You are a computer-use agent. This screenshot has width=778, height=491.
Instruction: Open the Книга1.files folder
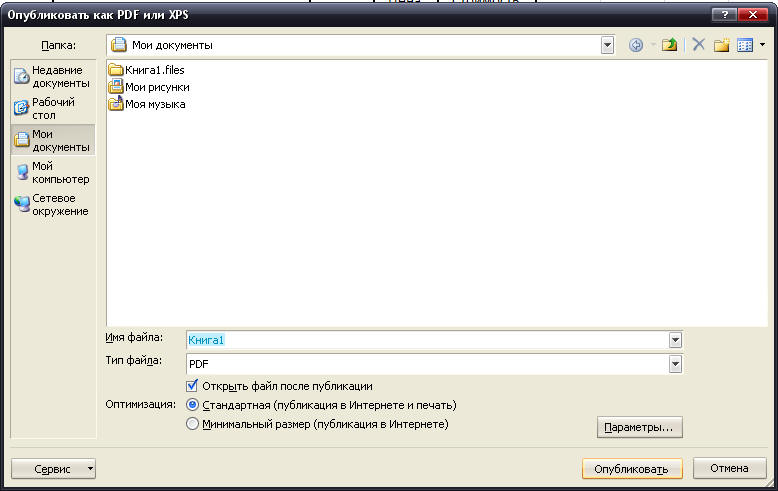tap(154, 70)
